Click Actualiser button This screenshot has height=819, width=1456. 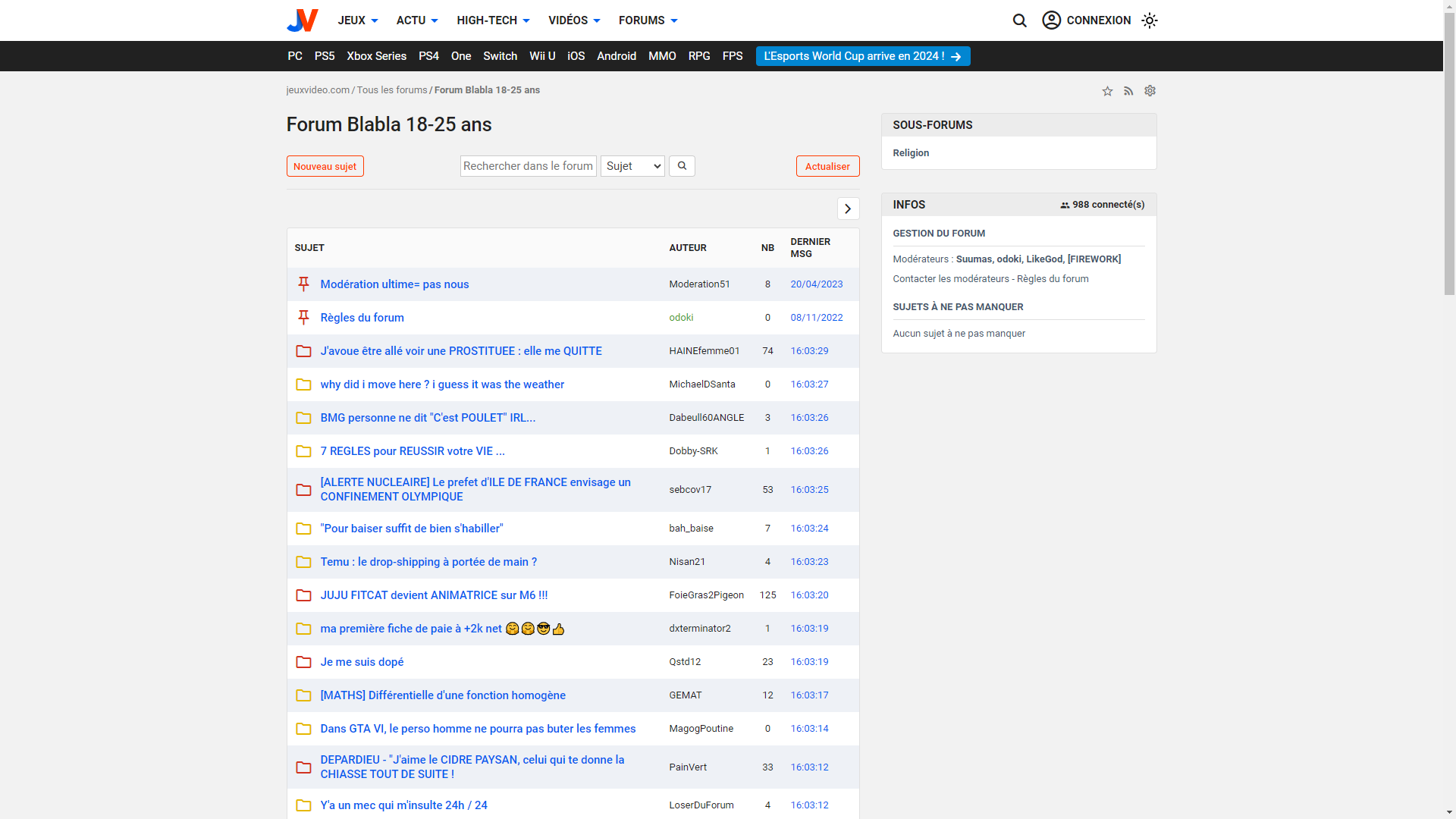point(827,166)
